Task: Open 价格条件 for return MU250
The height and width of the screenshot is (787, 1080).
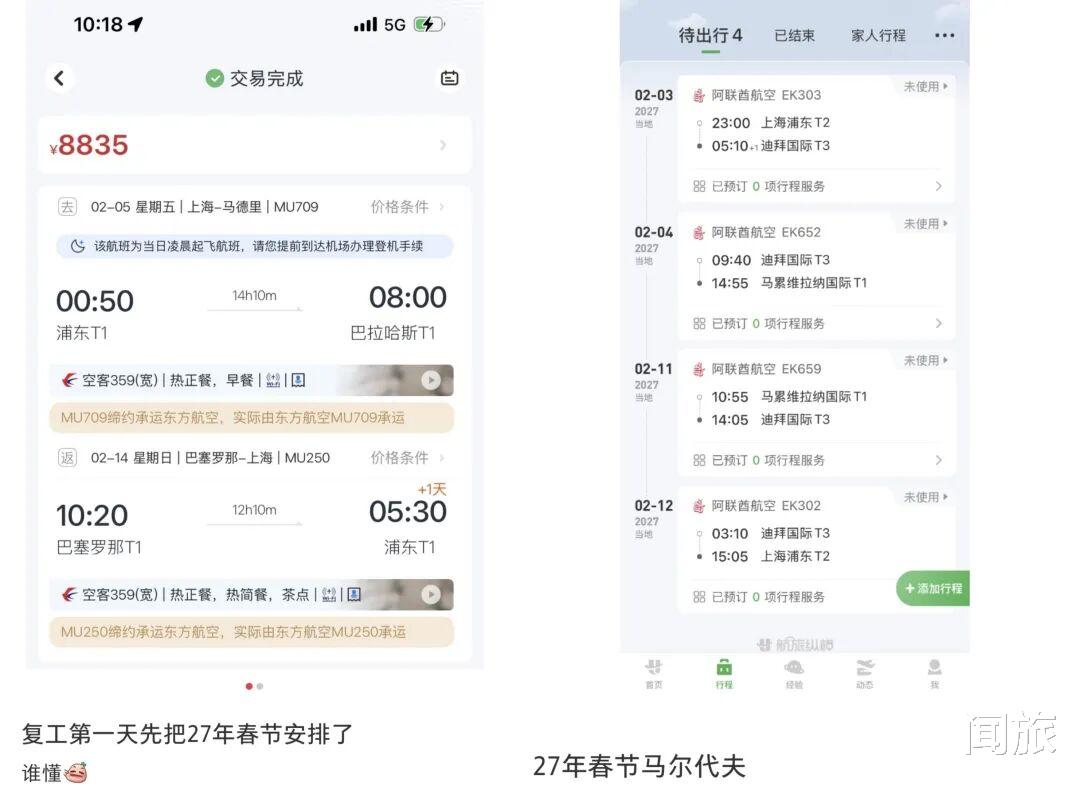Action: [x=407, y=457]
